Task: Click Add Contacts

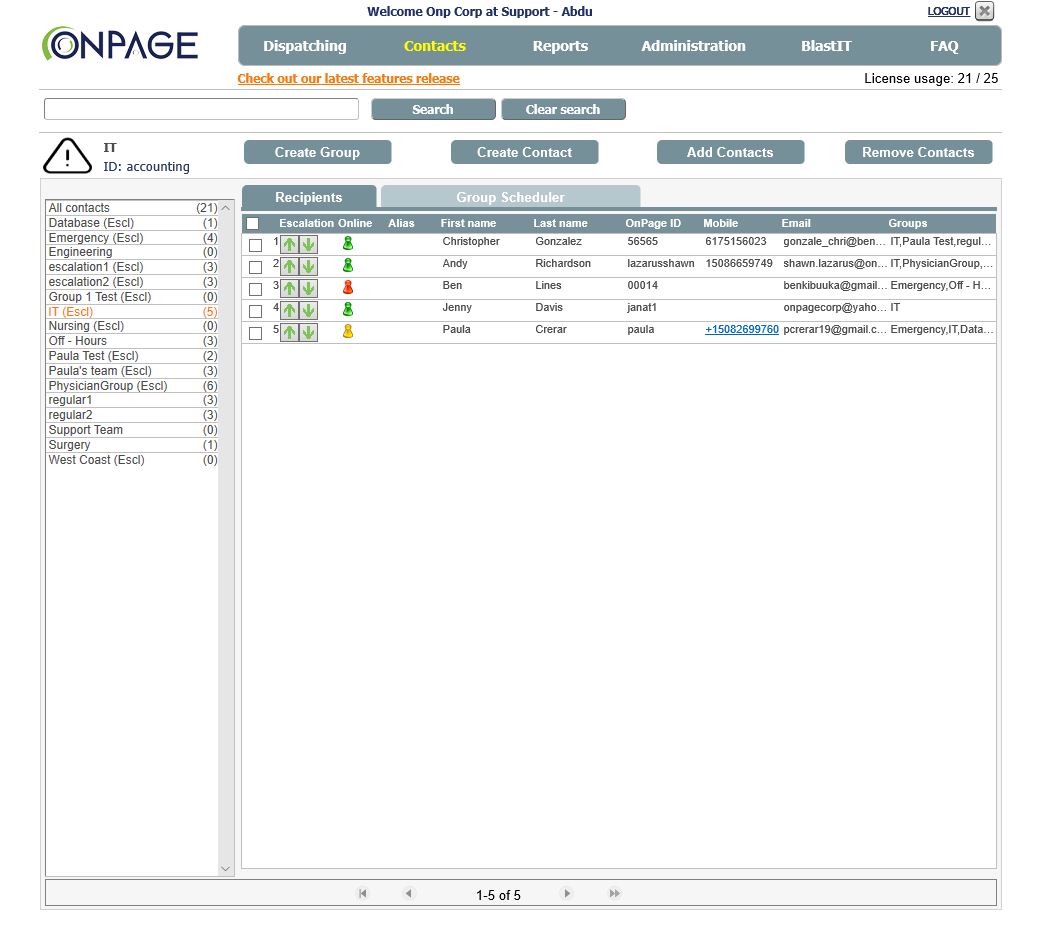Action: click(730, 152)
